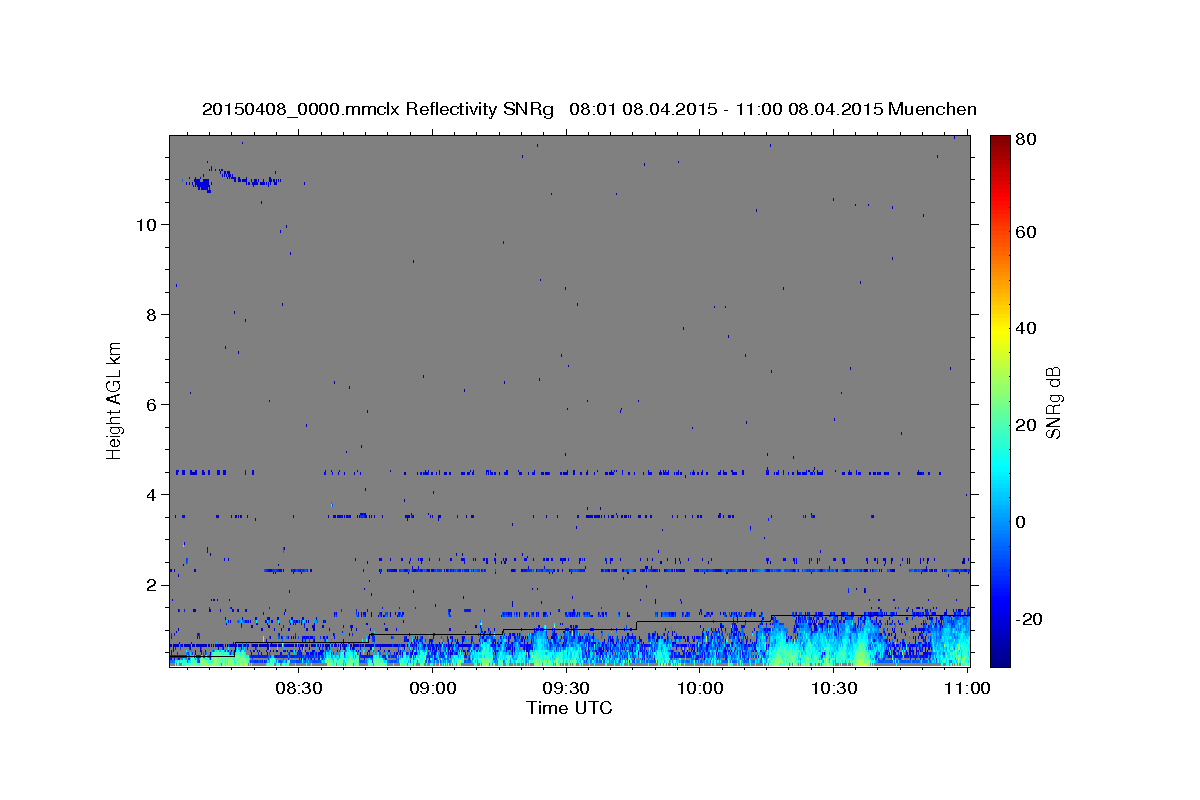This screenshot has height=800, width=1200.
Task: Click the 09:30 time tick label
Action: click(x=567, y=688)
